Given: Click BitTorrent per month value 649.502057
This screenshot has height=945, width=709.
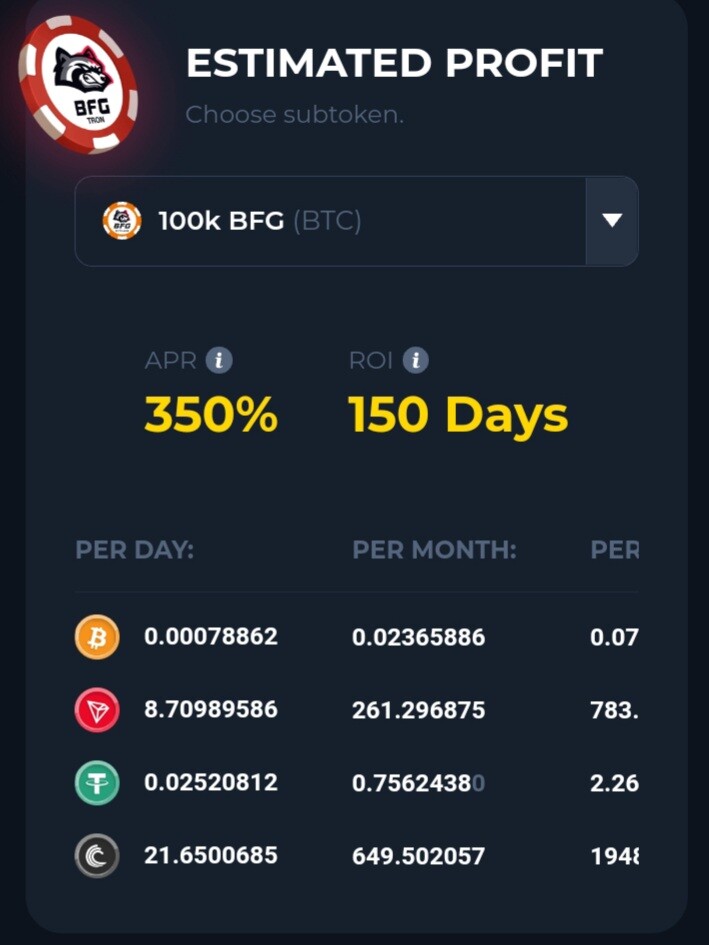Looking at the screenshot, I should point(418,856).
